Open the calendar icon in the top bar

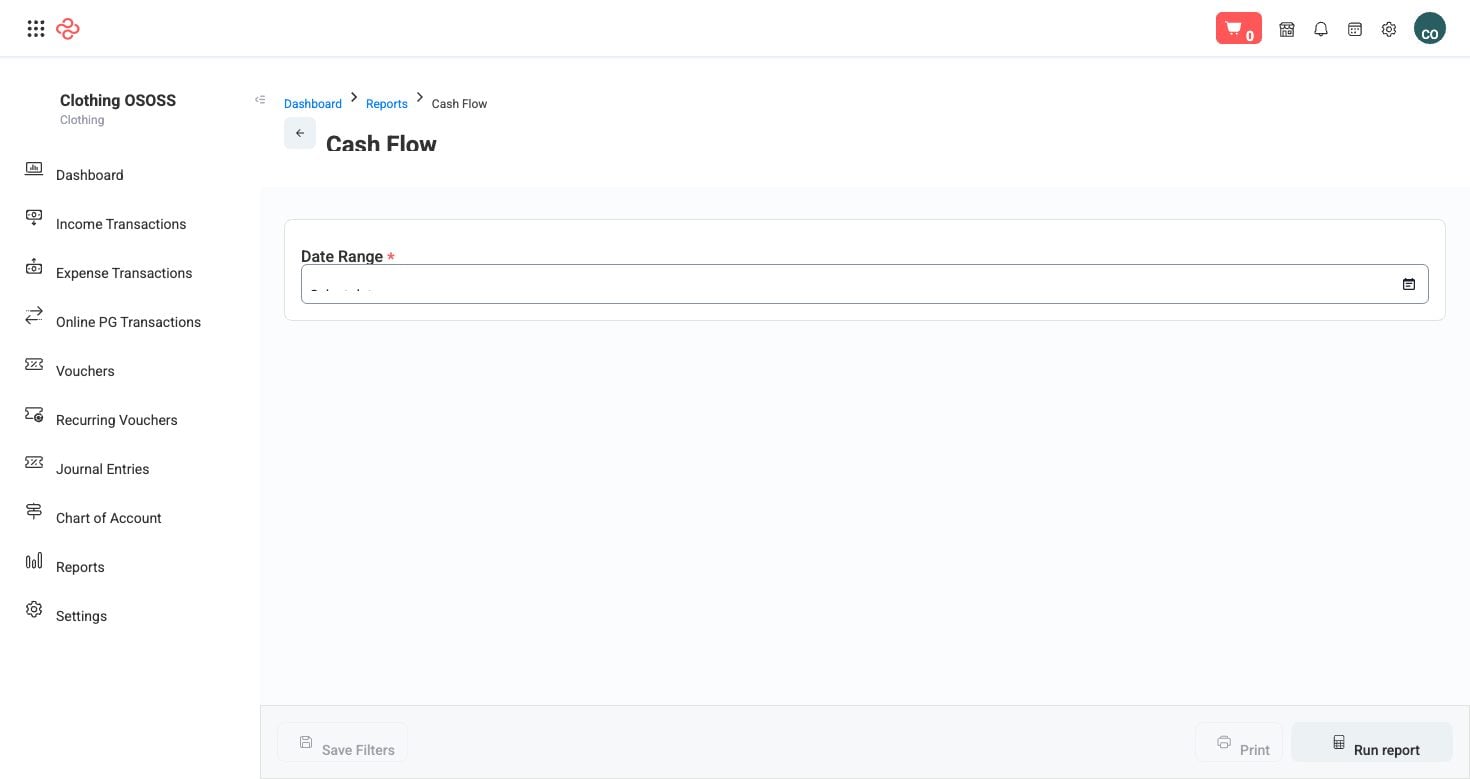[1355, 29]
